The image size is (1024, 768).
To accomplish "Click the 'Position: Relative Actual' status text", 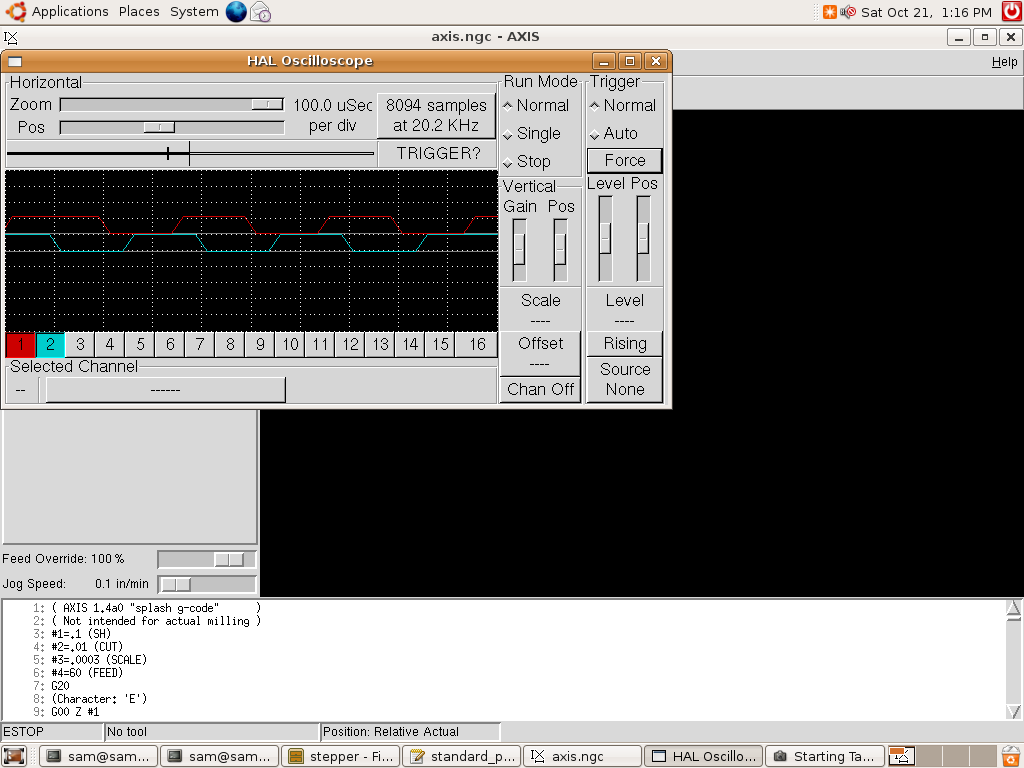I will pos(391,731).
